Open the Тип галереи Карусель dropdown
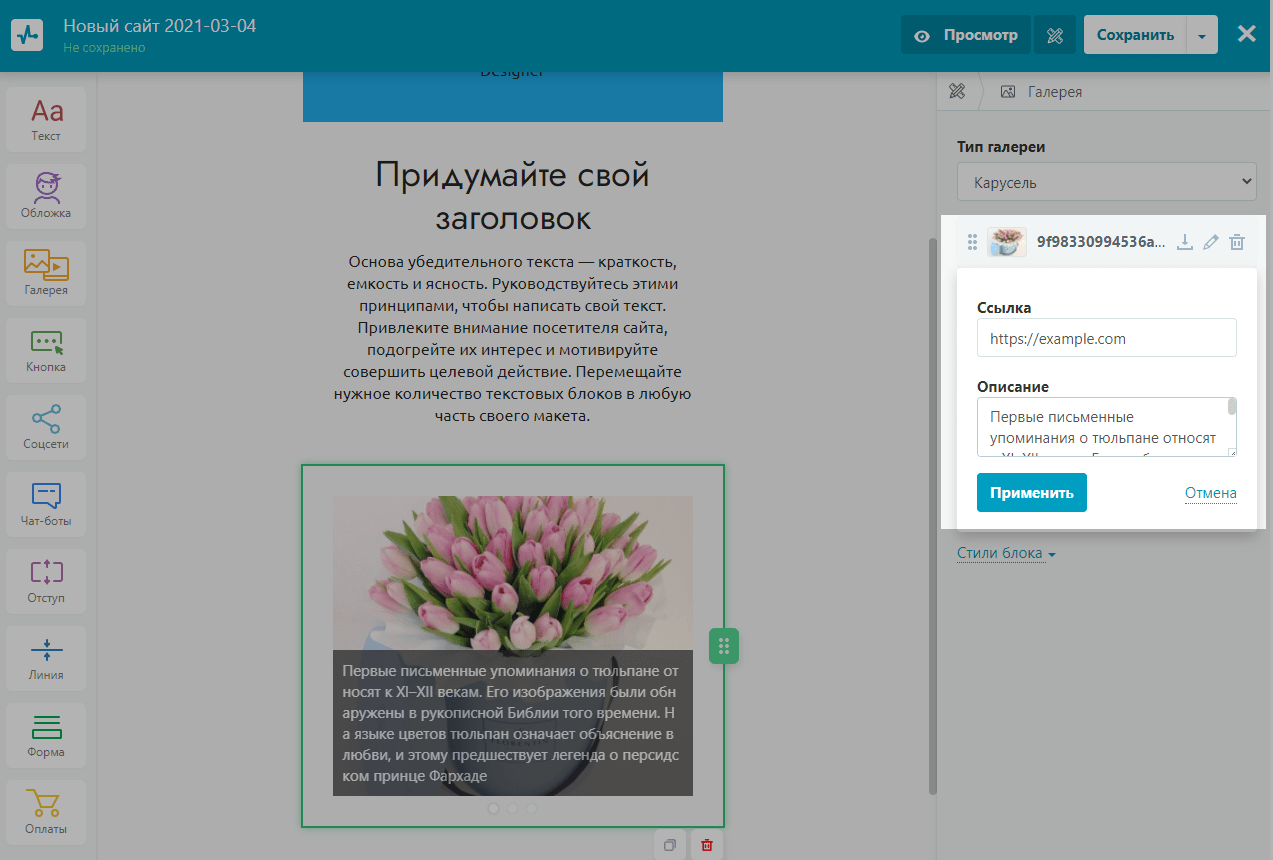 (x=1106, y=183)
